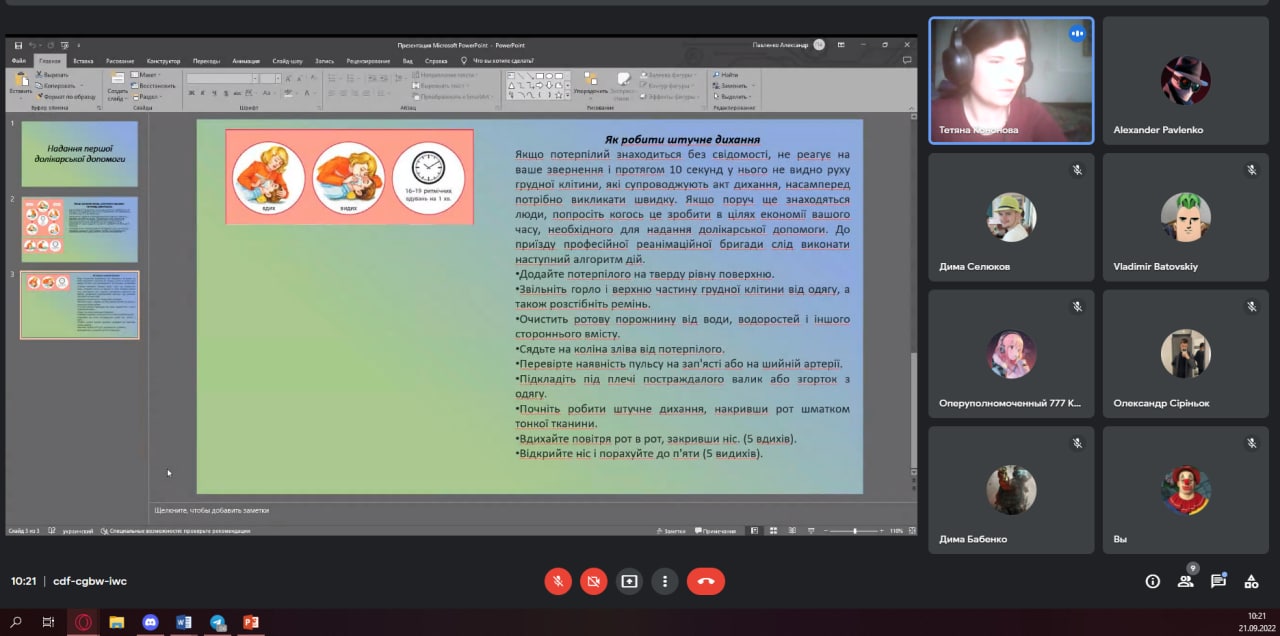This screenshot has width=1280, height=636.
Task: Open more options in meeting controls
Action: (x=665, y=581)
